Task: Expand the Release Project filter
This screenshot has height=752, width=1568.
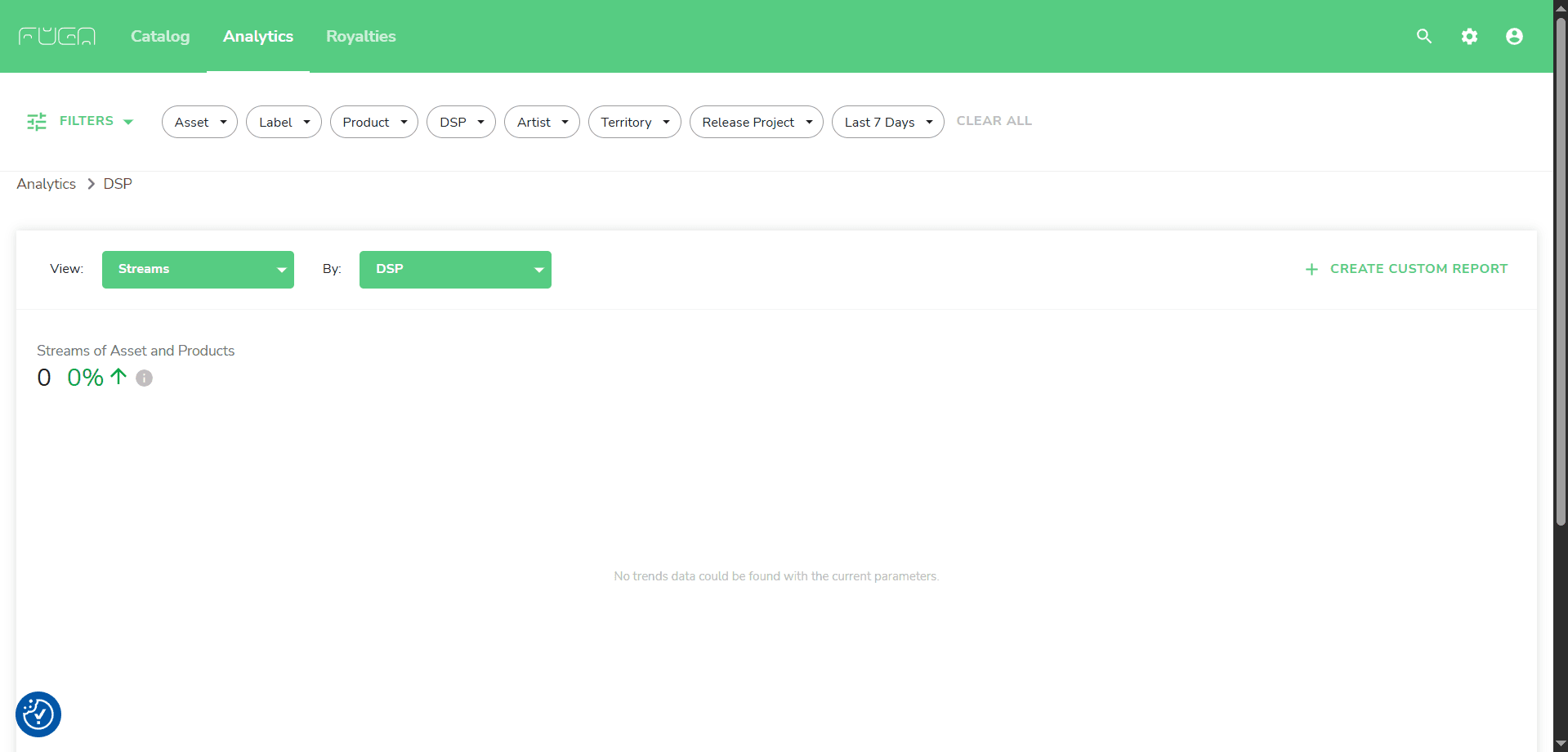Action: [756, 122]
